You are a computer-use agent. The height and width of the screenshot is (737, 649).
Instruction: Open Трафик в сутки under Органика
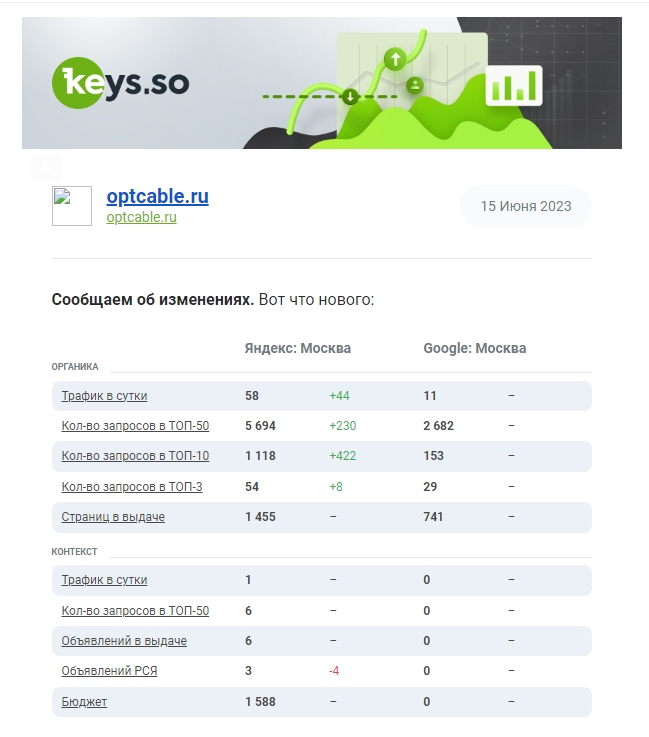click(104, 396)
